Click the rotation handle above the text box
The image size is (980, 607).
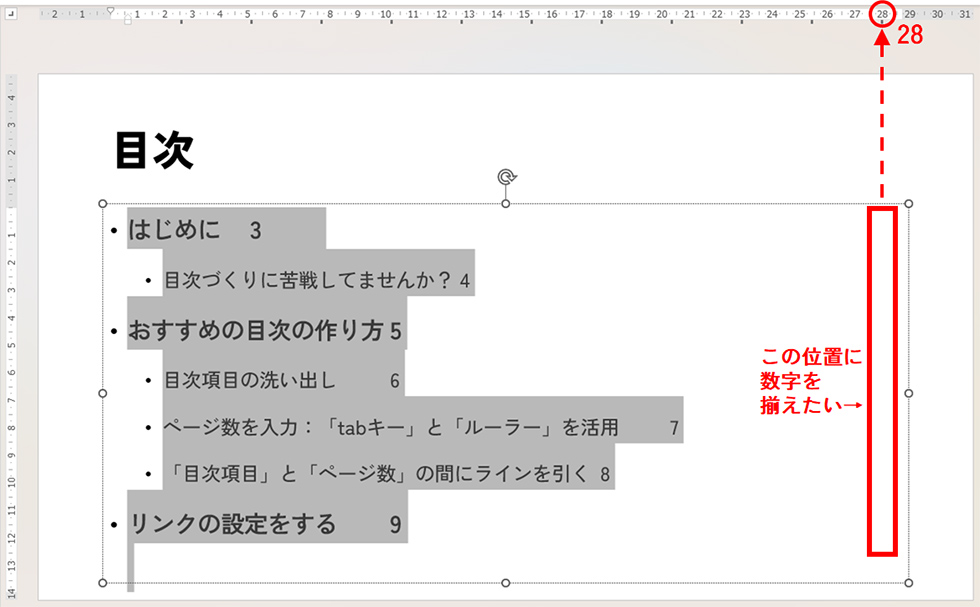pos(506,177)
